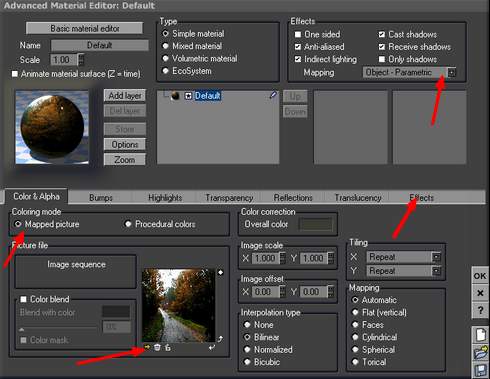Click the new material page icon

[x=481, y=335]
